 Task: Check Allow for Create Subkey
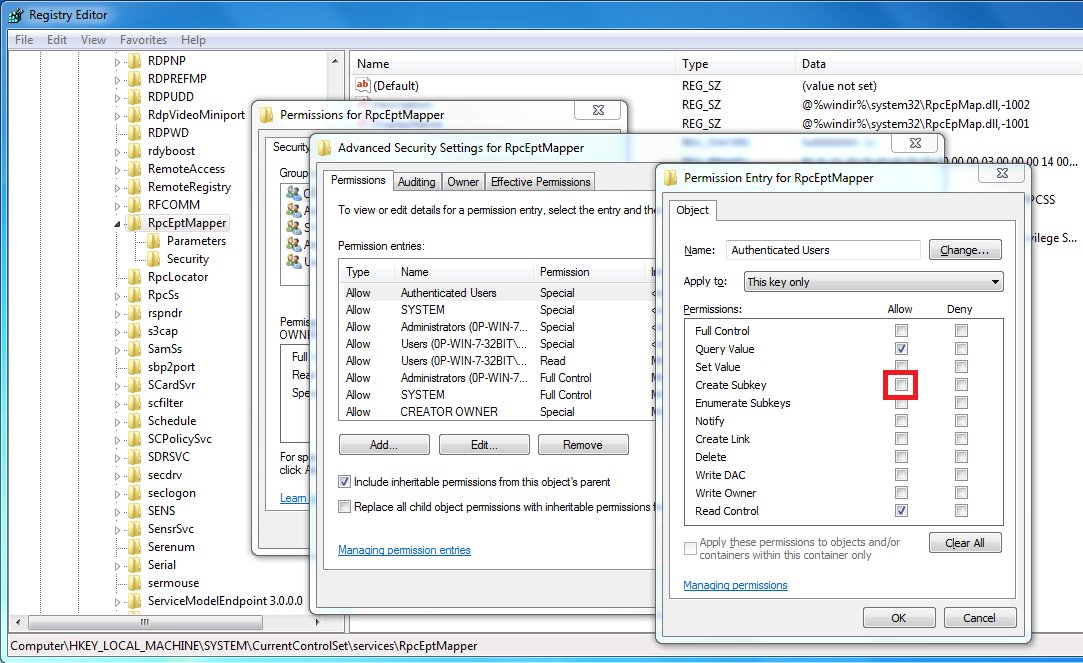(901, 385)
